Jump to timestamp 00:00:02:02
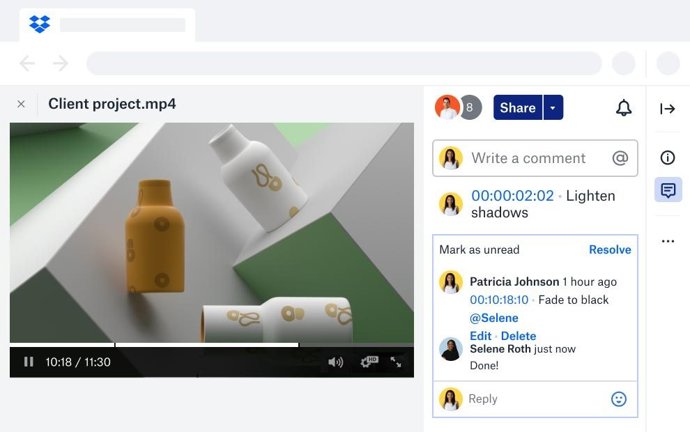The height and width of the screenshot is (432, 690). tap(512, 196)
